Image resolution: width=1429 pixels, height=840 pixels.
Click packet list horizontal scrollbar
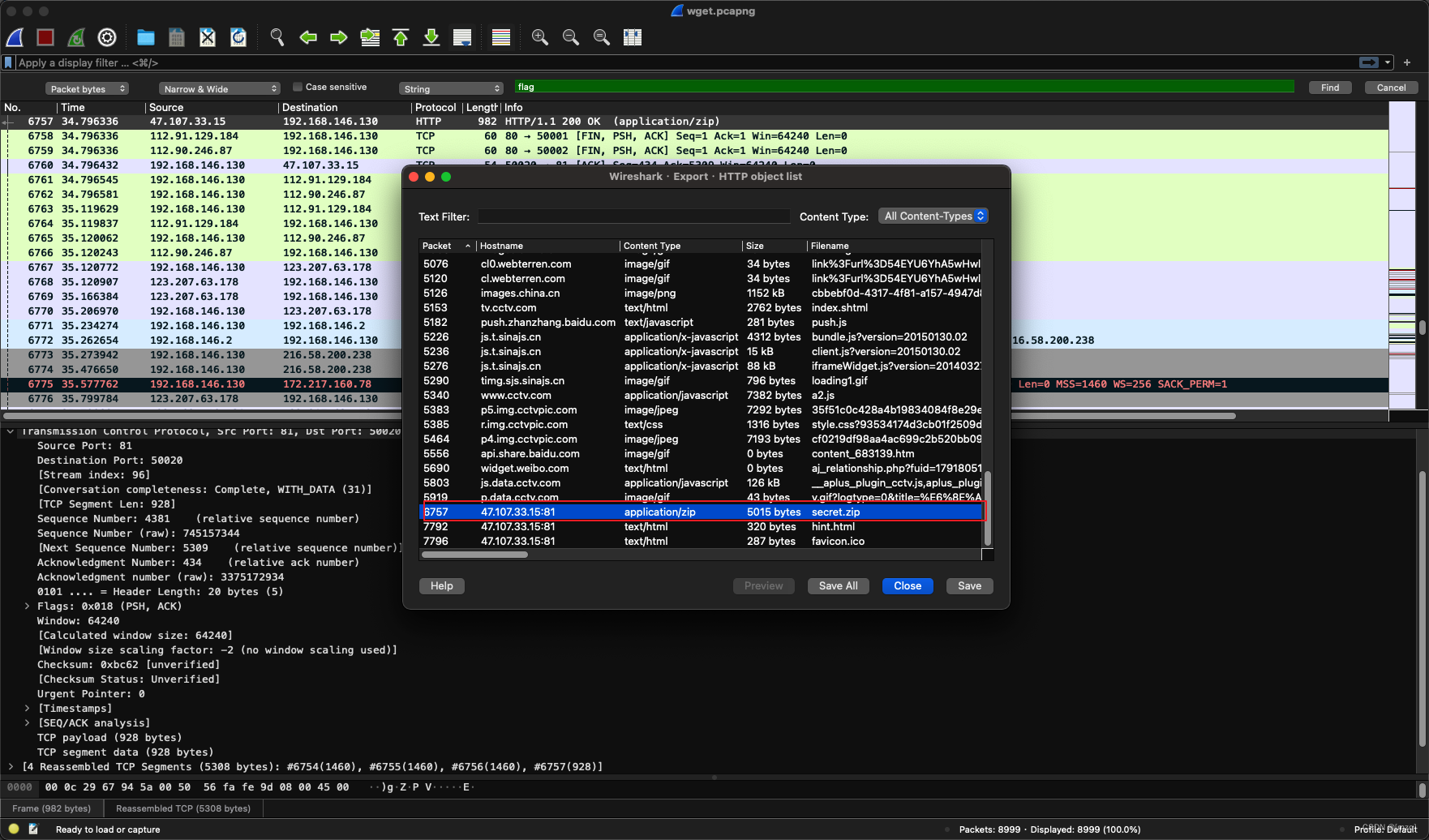(x=618, y=416)
